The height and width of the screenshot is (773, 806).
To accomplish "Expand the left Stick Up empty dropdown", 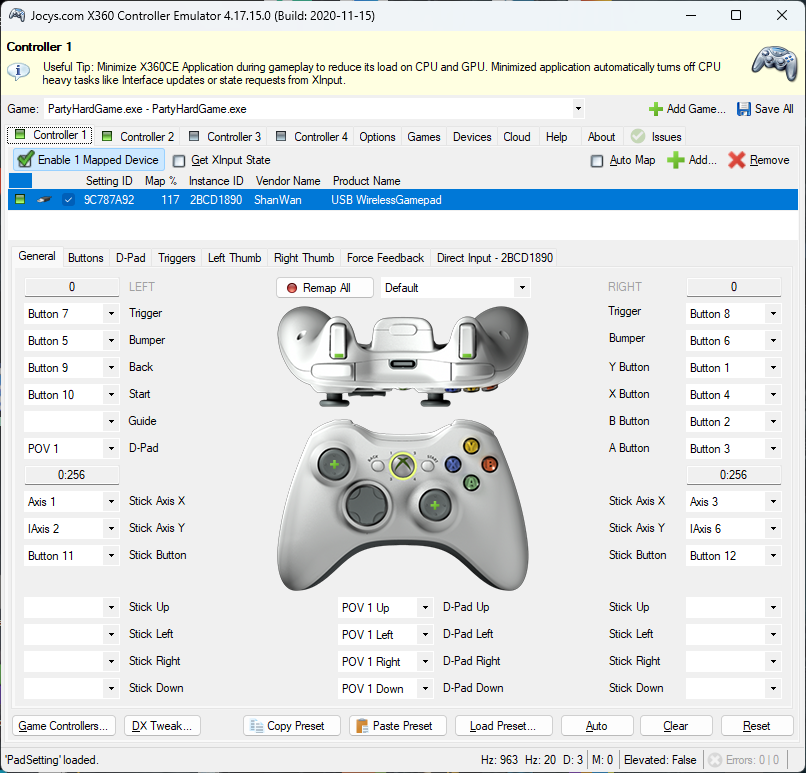I will click(111, 608).
